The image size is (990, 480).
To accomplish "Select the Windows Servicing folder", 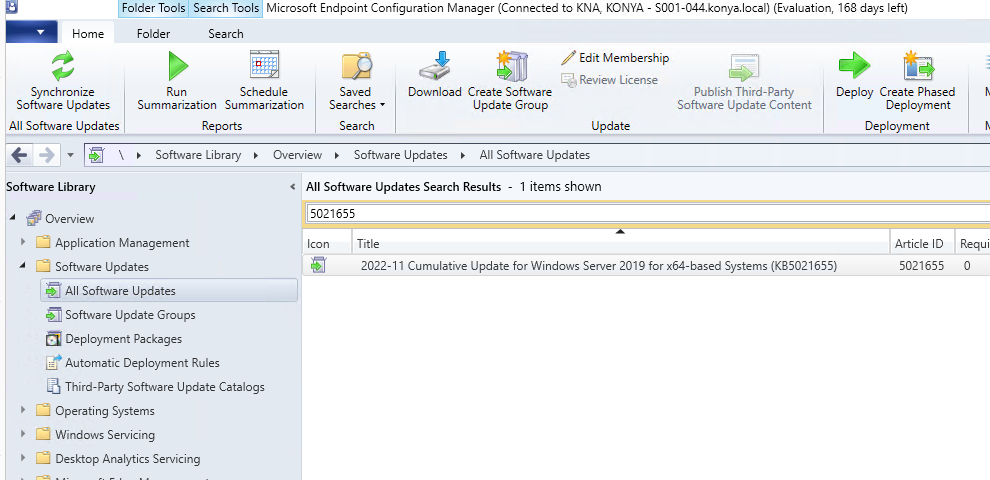I will (105, 435).
